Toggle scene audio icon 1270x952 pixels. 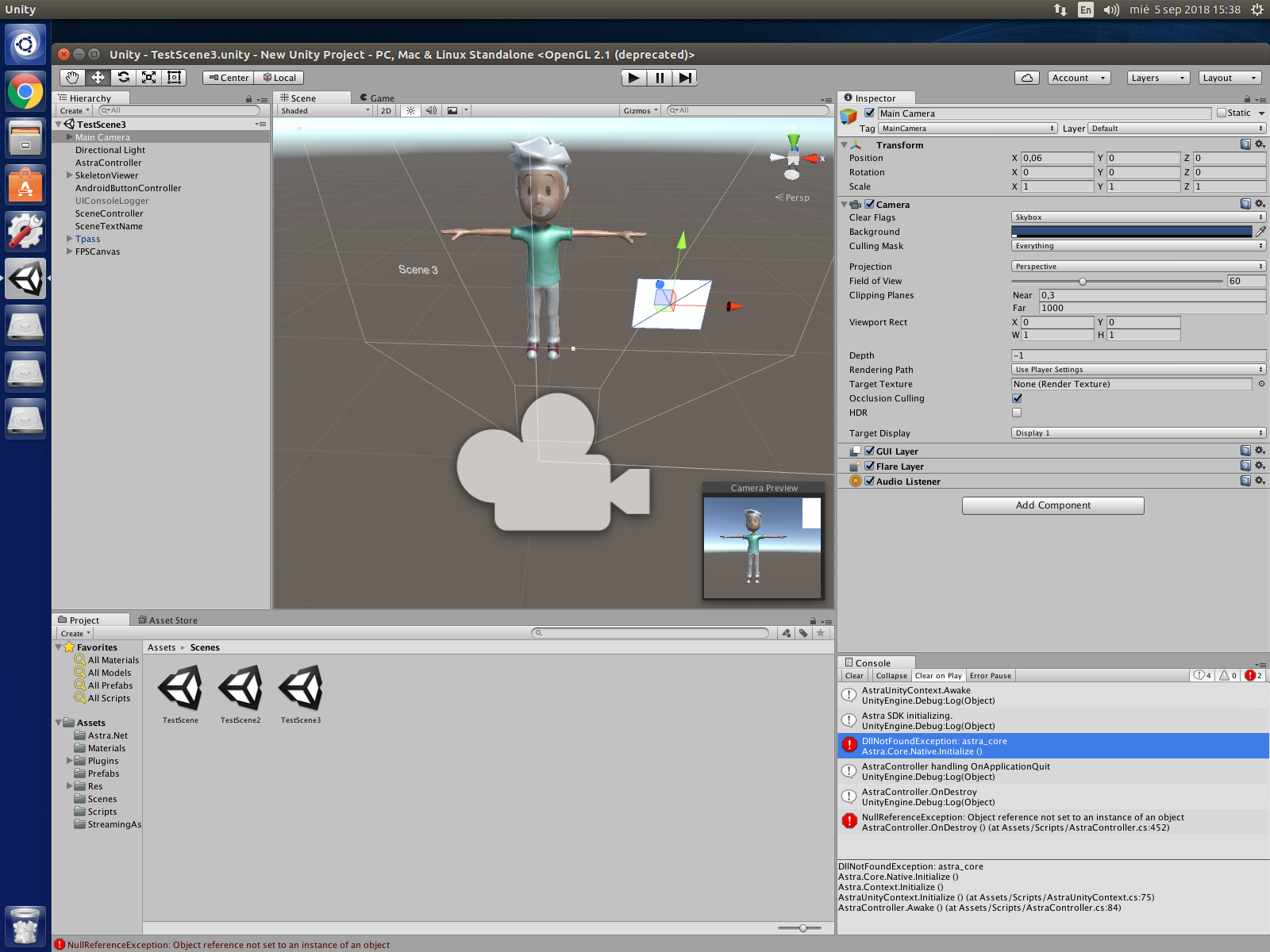(x=430, y=111)
